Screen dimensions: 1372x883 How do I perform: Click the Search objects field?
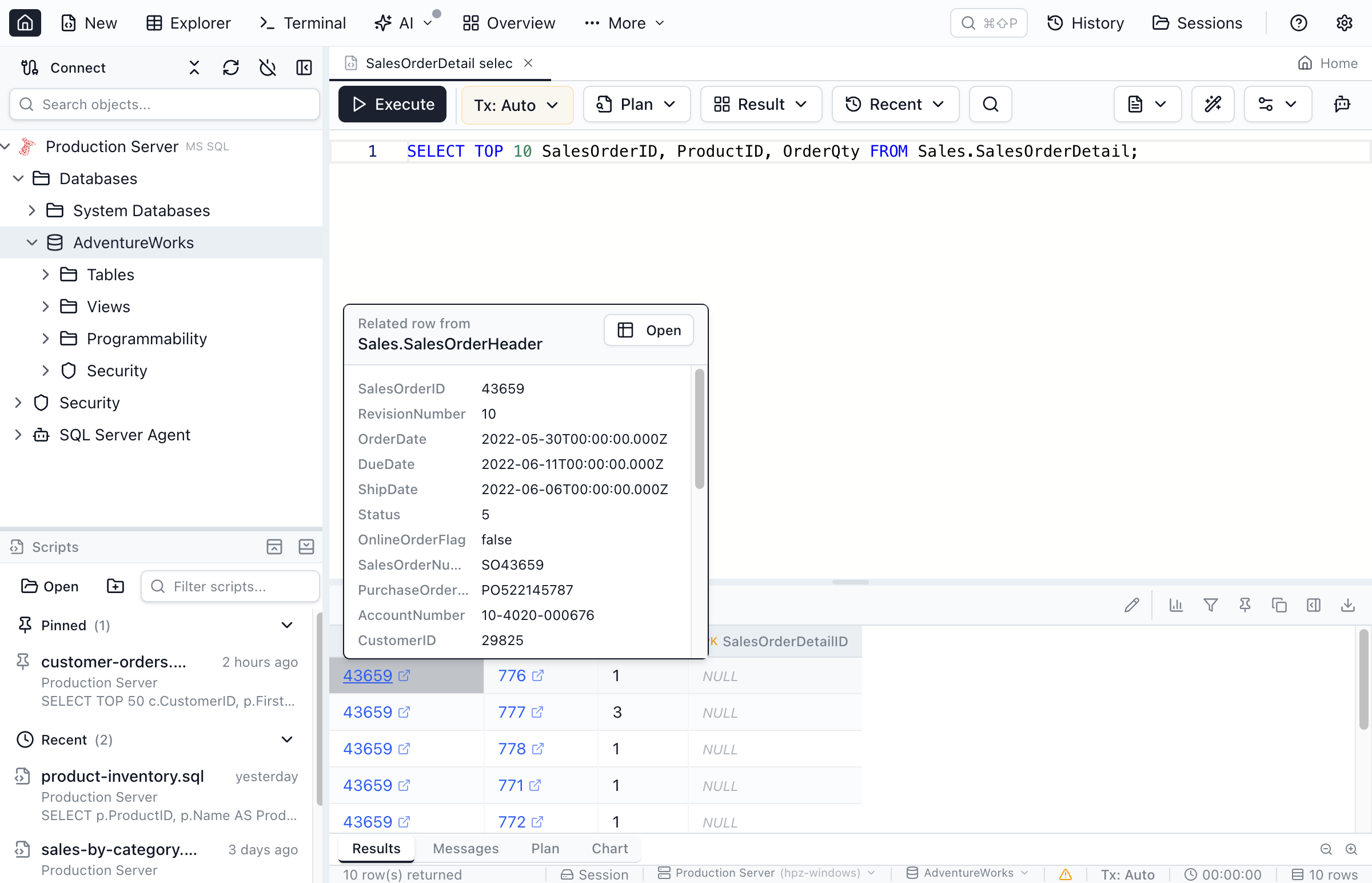click(165, 104)
